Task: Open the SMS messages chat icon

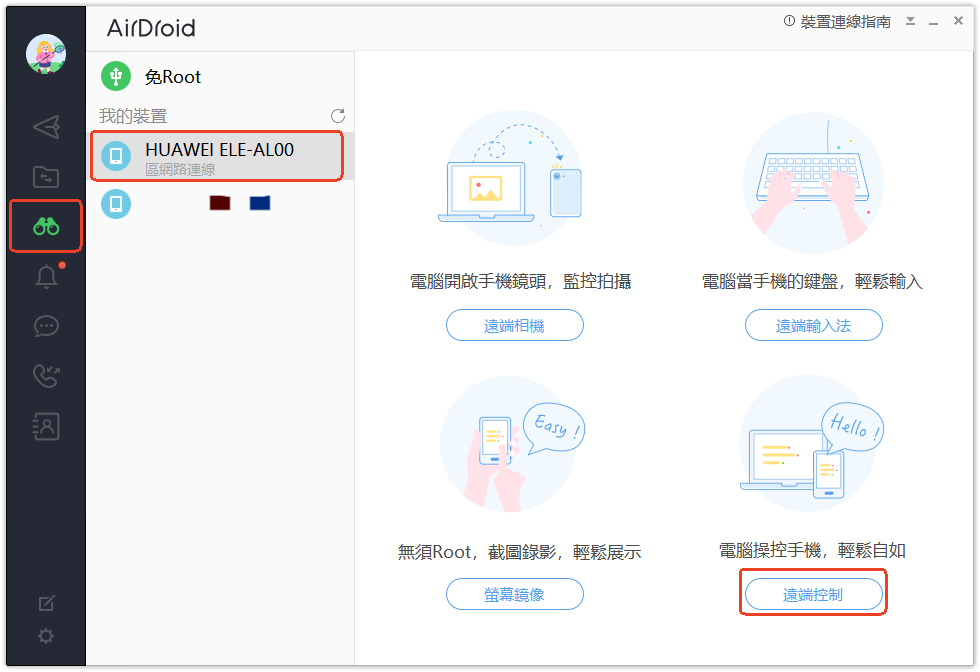Action: [x=46, y=326]
